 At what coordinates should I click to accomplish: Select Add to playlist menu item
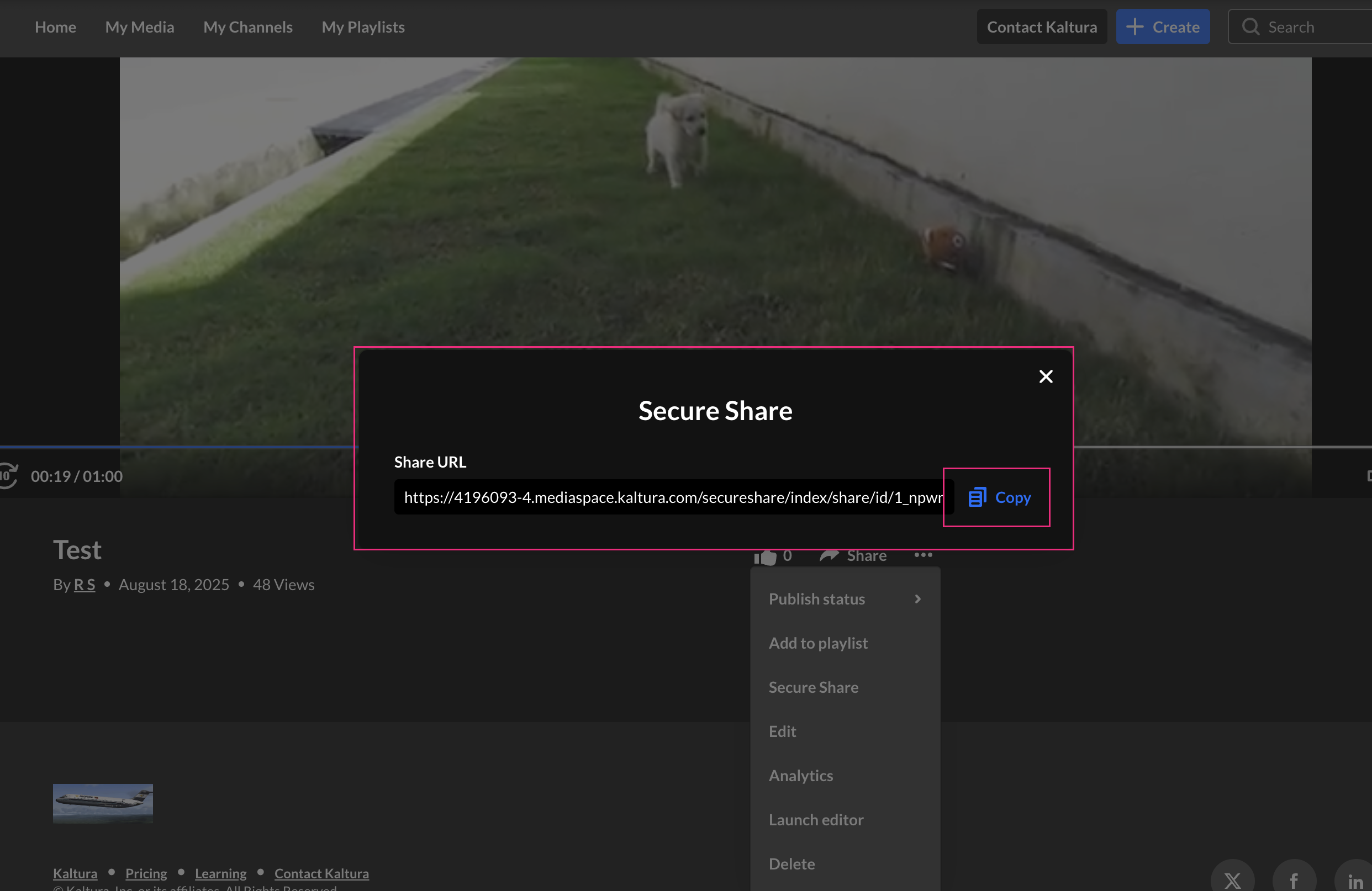[x=817, y=643]
